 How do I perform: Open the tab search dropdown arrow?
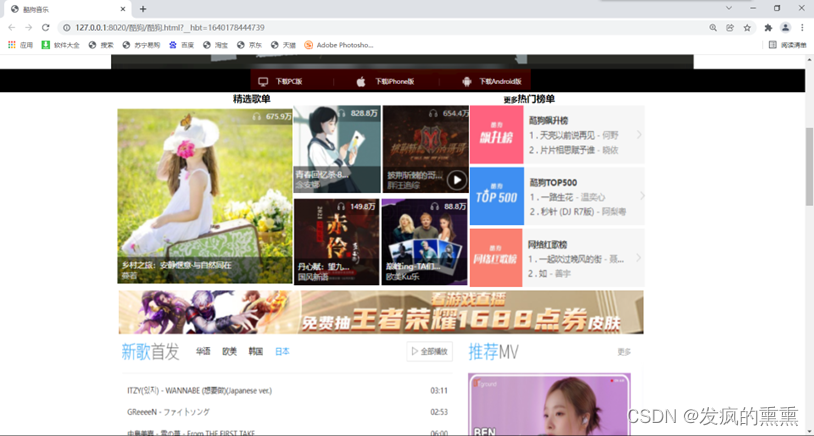[728, 8]
